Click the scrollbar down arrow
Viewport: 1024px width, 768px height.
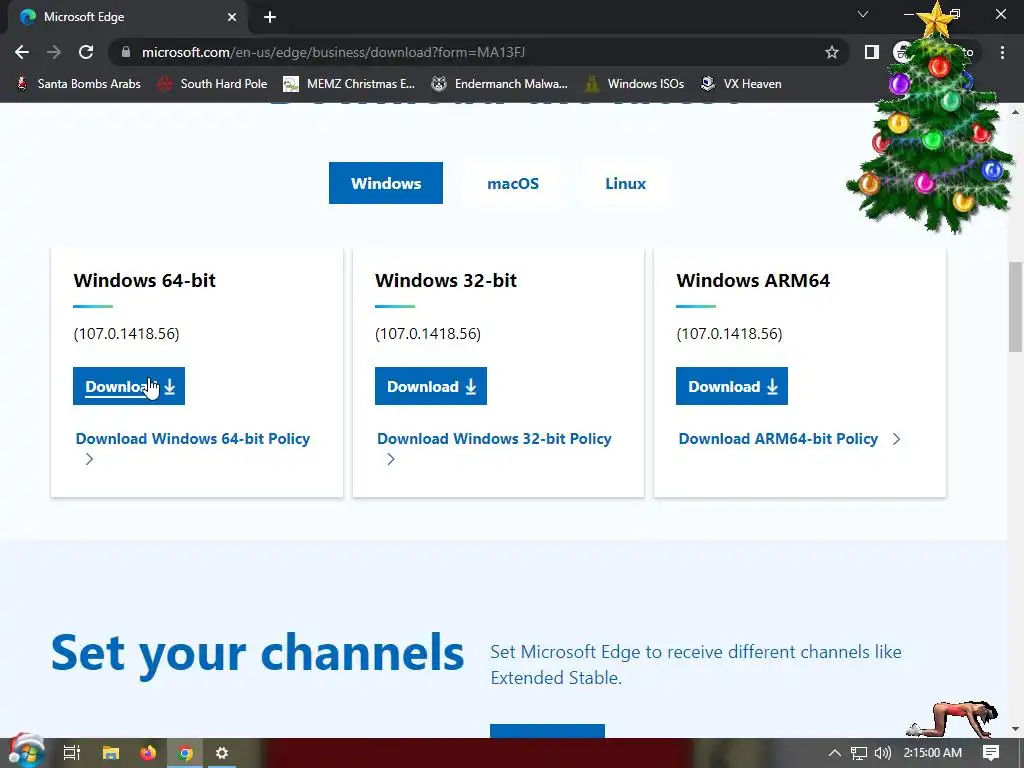coord(1015,729)
